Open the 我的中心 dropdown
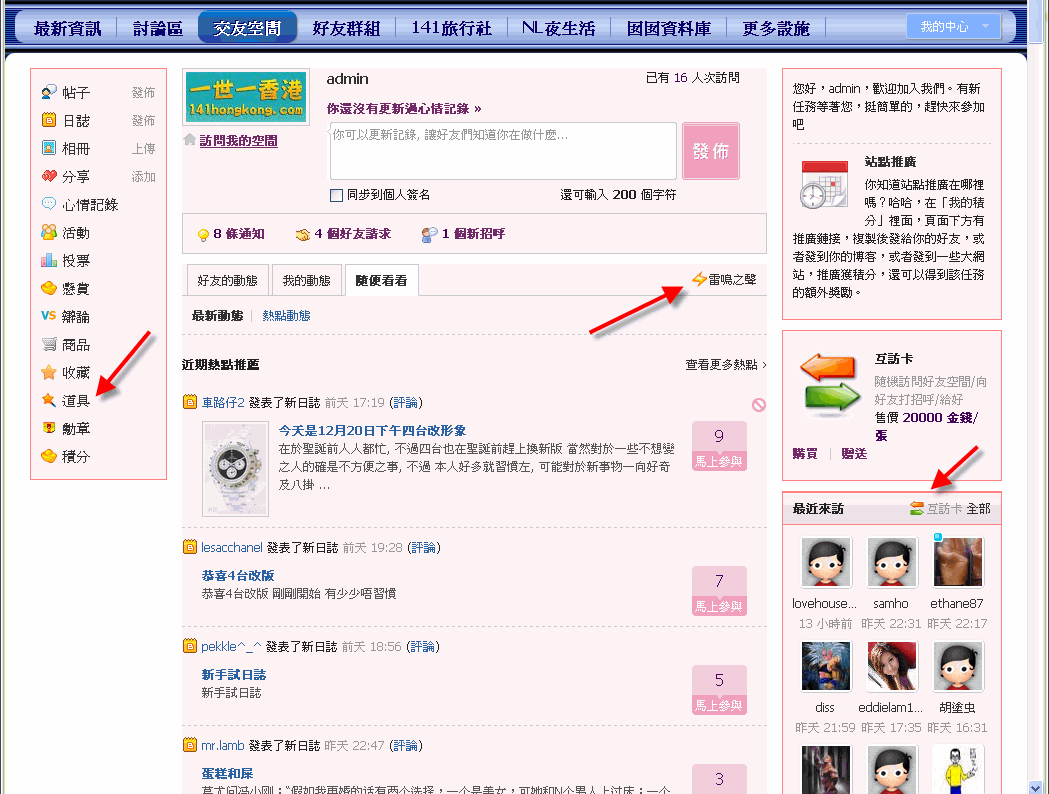This screenshot has width=1049, height=794. (954, 28)
